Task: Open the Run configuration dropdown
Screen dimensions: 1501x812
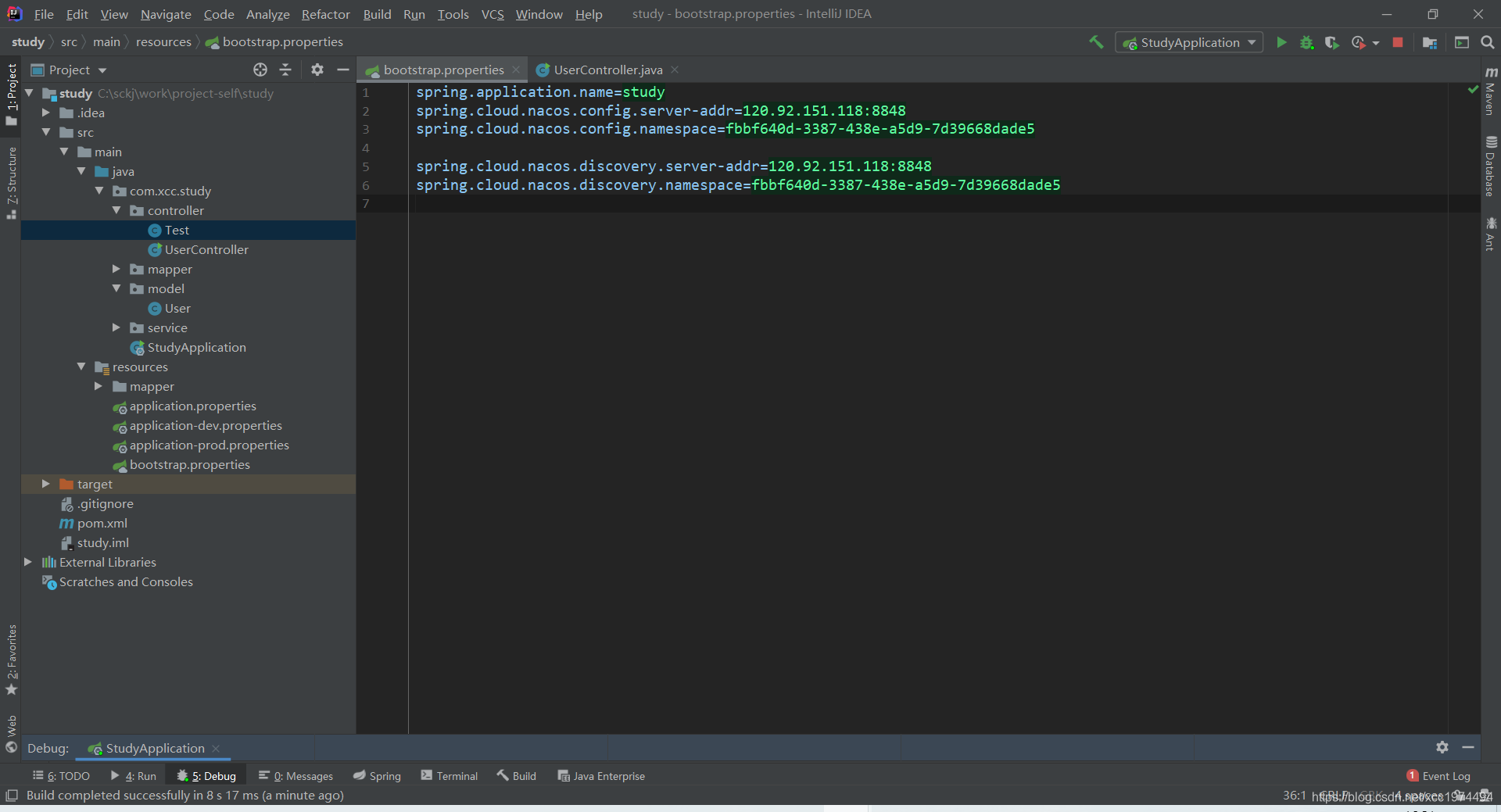Action: pyautogui.click(x=1189, y=42)
